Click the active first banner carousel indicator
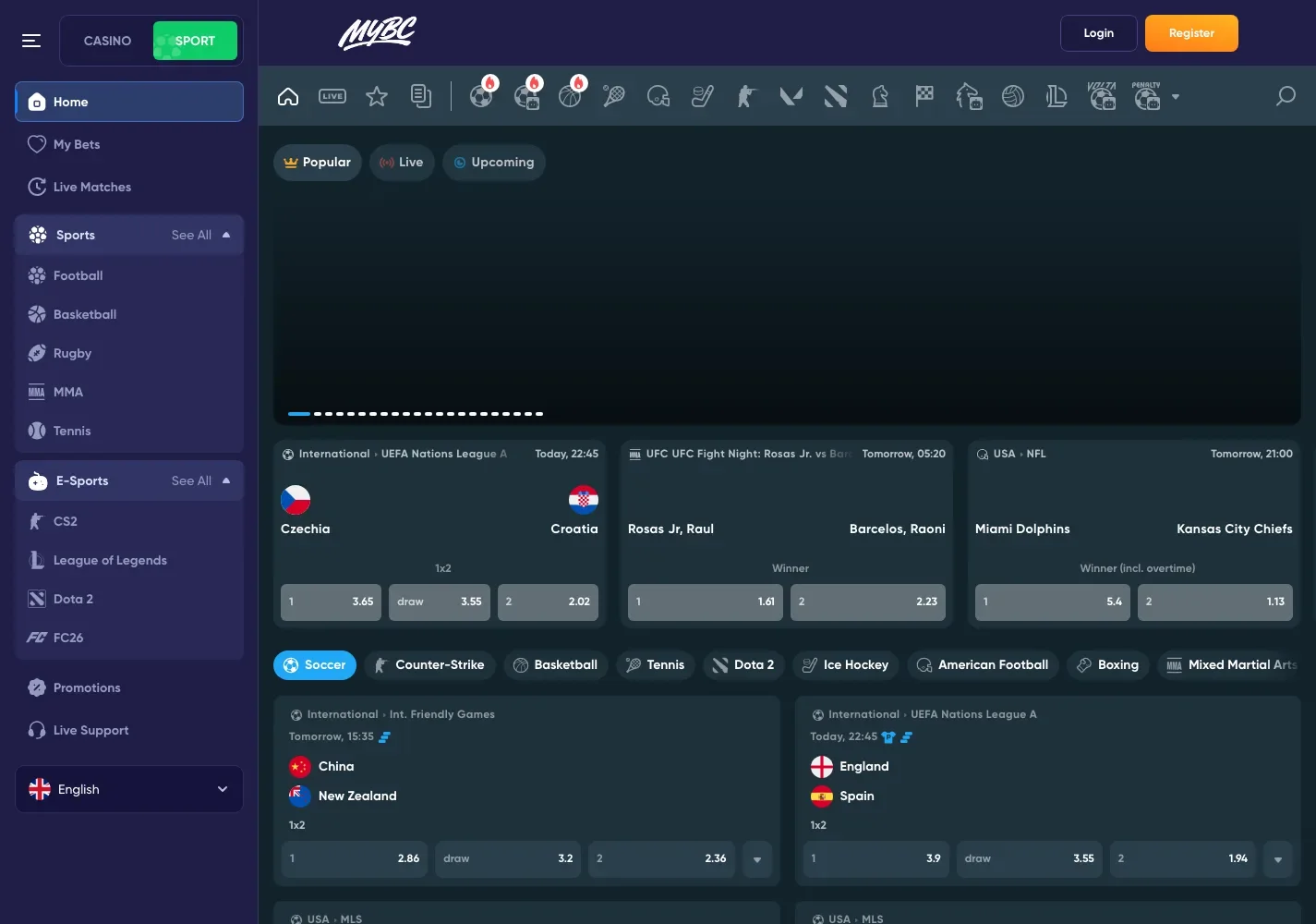The width and height of the screenshot is (1316, 924). coord(299,413)
